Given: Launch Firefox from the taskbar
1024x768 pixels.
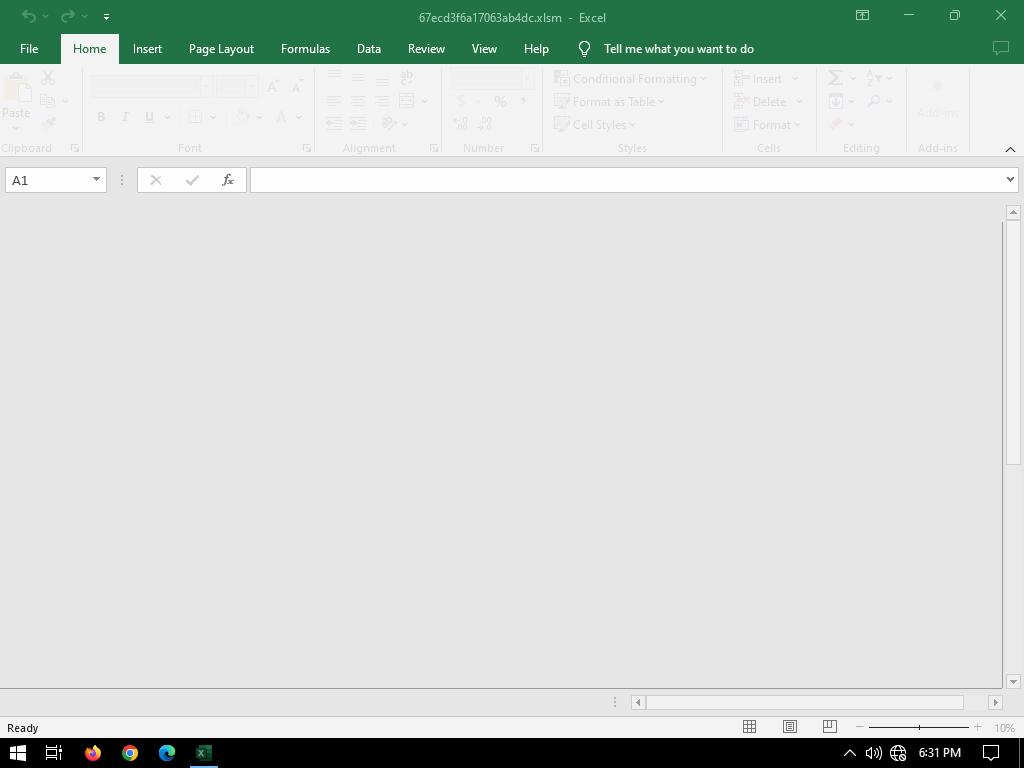Looking at the screenshot, I should pos(93,753).
